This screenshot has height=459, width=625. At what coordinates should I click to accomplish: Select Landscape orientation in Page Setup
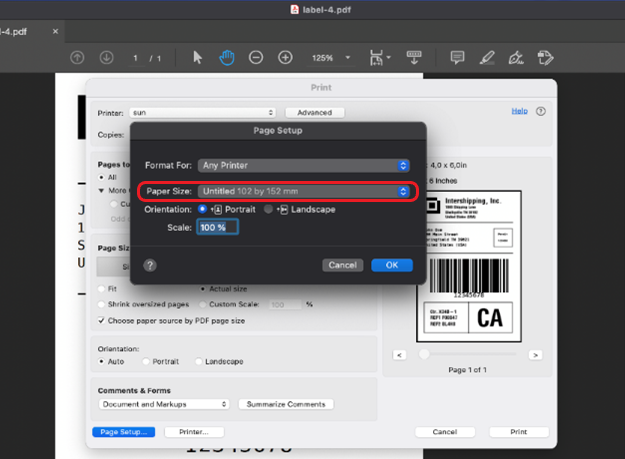click(268, 209)
